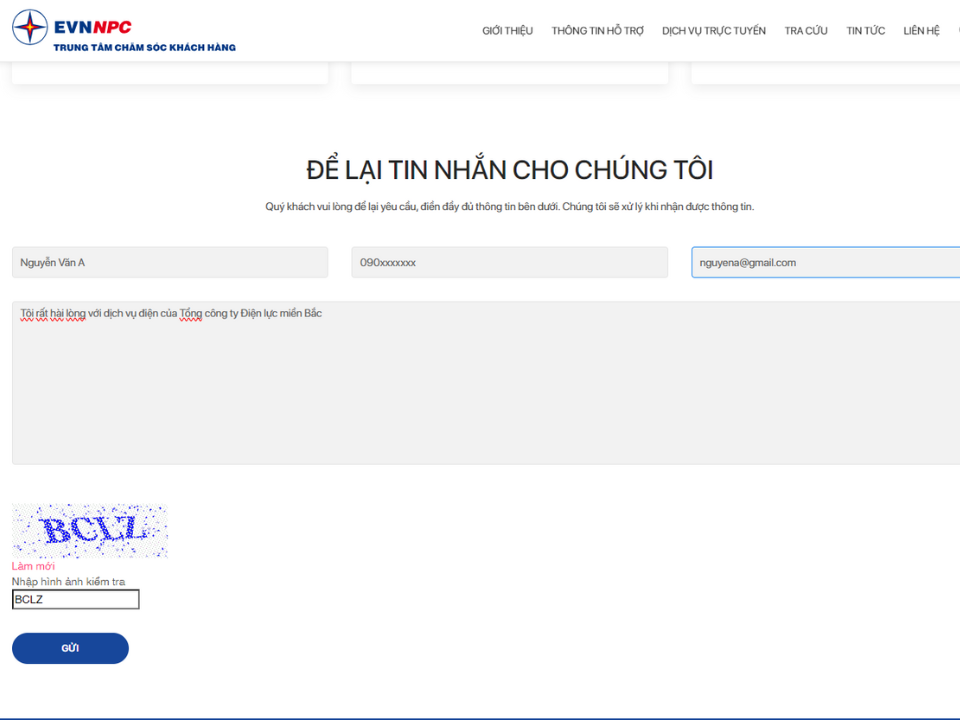This screenshot has width=960, height=720.
Task: Open the THÔNG TIN HỖ TRỢ menu
Action: (597, 31)
